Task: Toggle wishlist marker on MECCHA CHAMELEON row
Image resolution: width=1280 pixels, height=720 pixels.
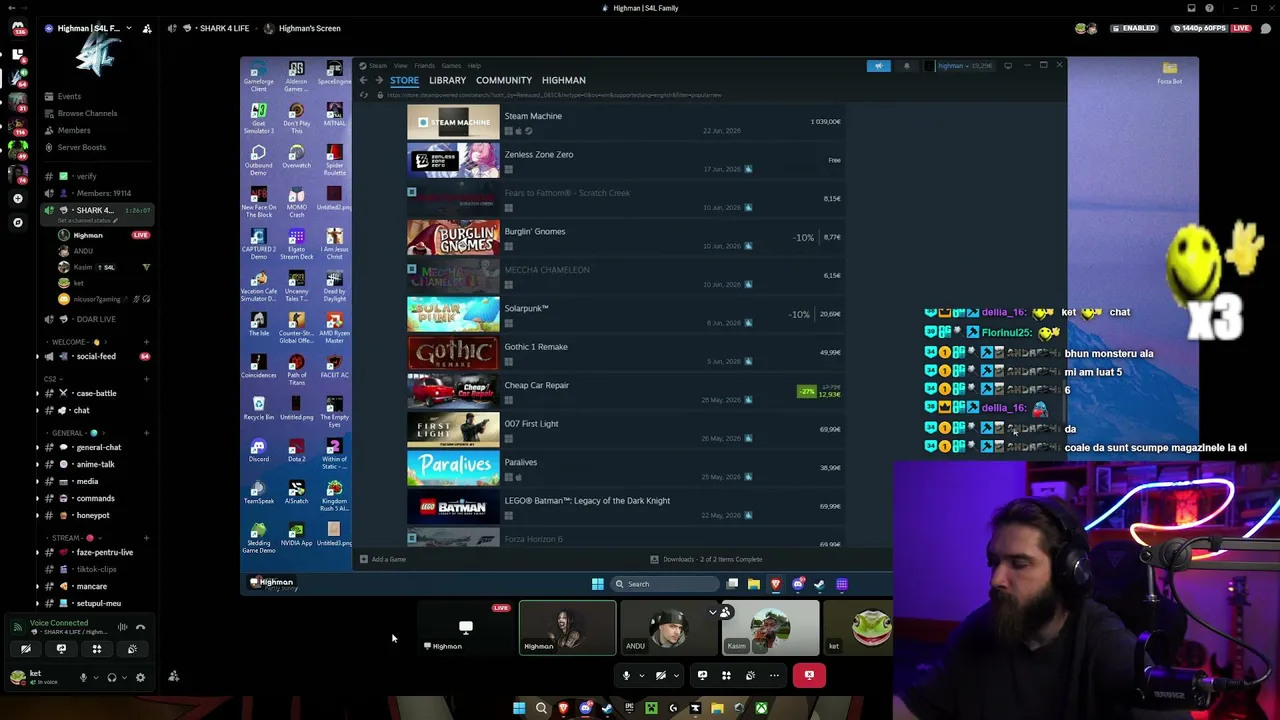Action: pos(411,269)
